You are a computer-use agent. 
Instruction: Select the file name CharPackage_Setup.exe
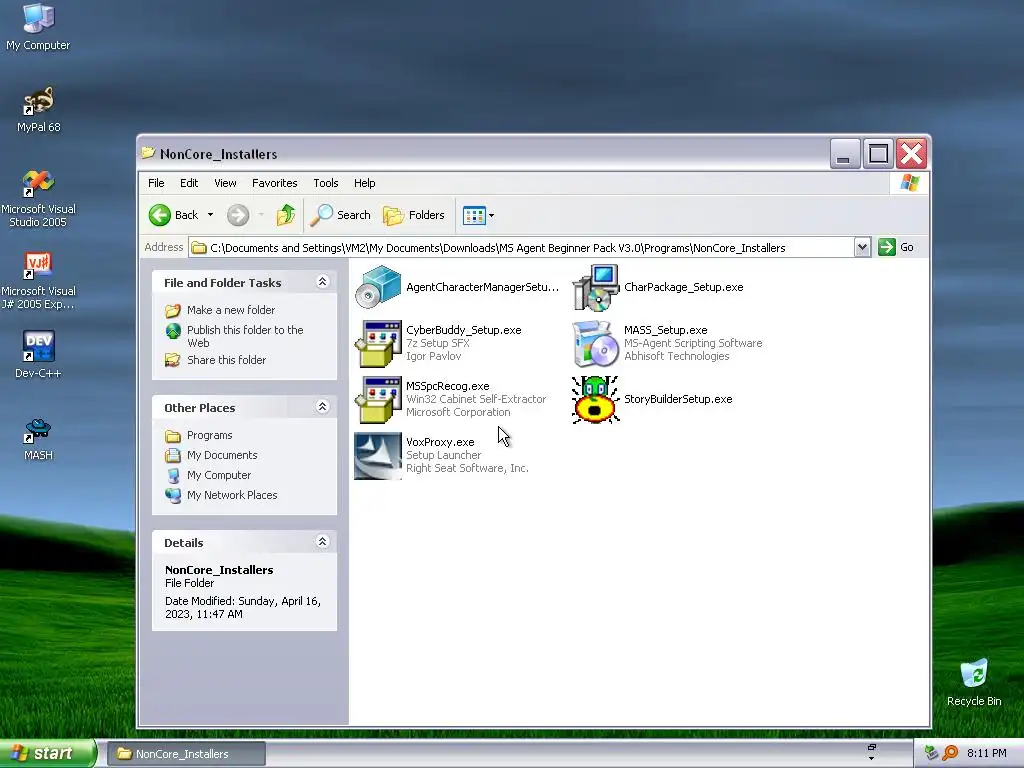click(x=683, y=287)
